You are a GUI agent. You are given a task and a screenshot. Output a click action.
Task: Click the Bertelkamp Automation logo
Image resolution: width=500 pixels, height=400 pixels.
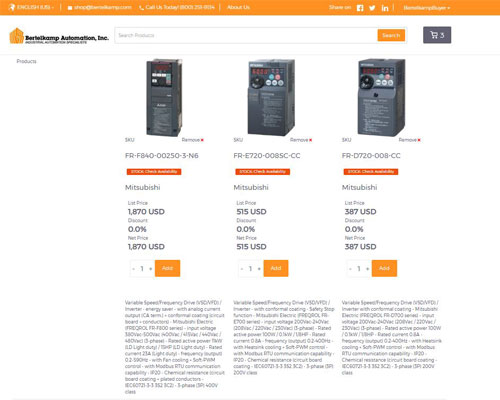pos(59,36)
